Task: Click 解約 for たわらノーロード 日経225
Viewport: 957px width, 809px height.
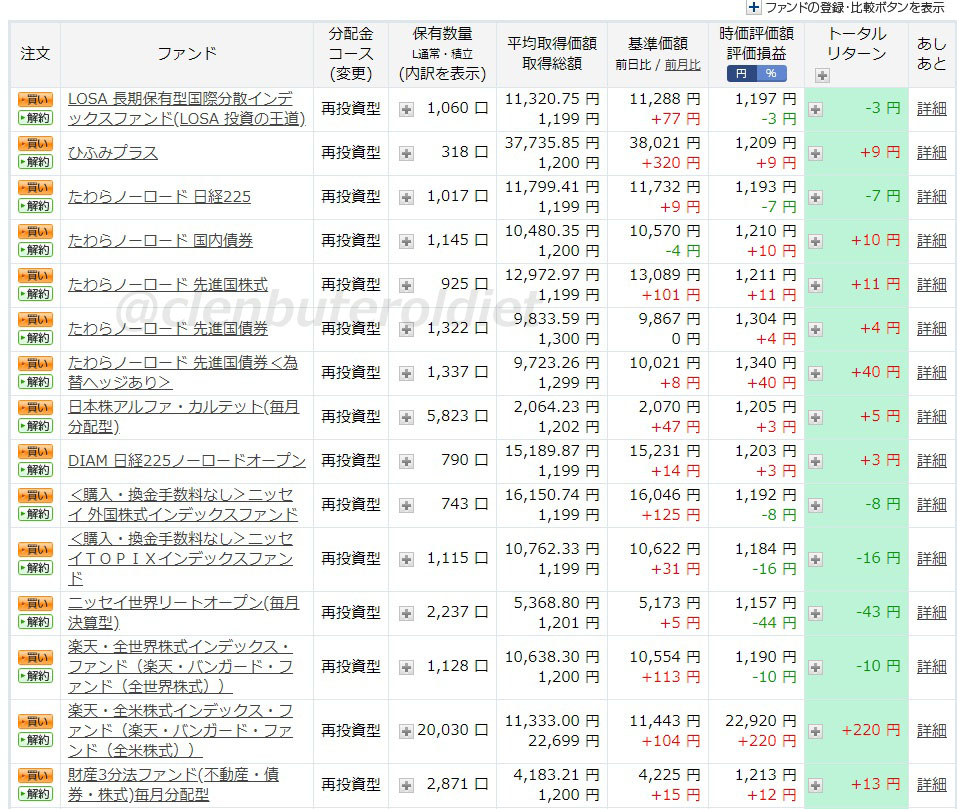Action: pyautogui.click(x=35, y=206)
